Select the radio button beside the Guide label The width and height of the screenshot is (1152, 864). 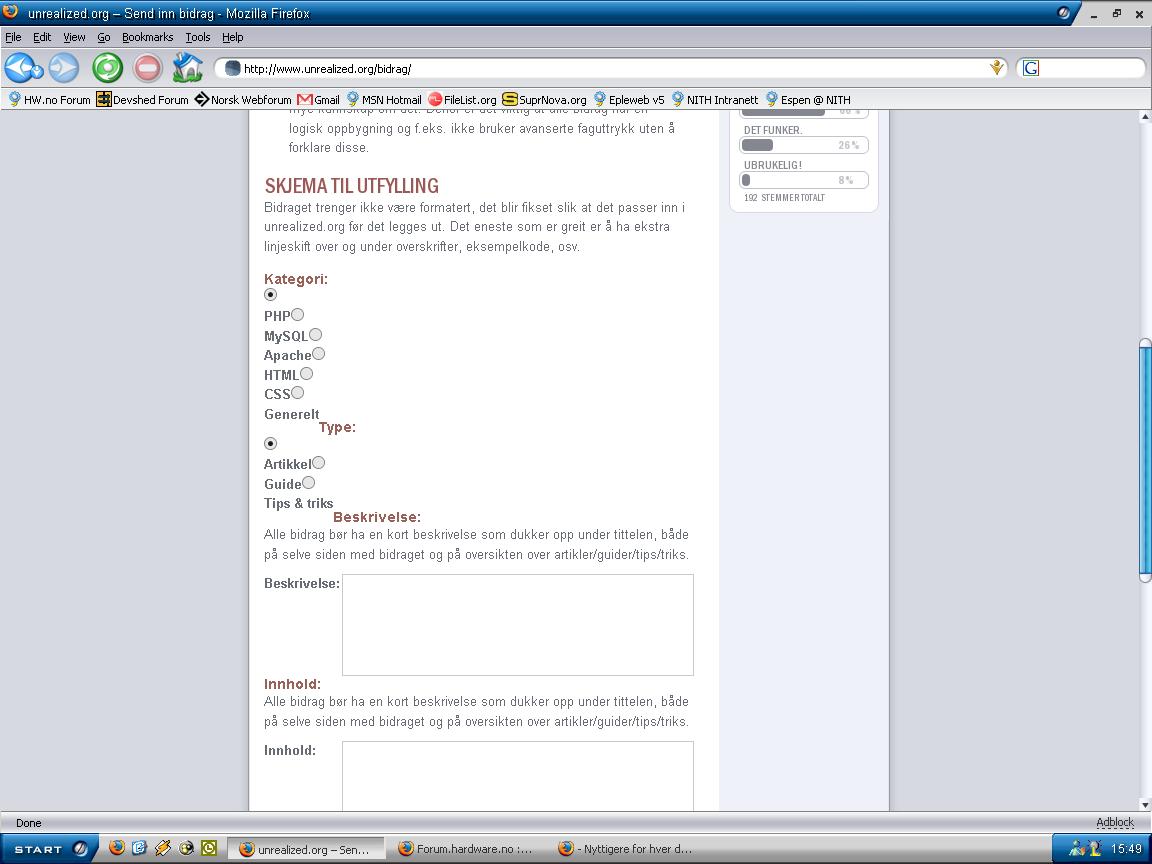tap(309, 483)
